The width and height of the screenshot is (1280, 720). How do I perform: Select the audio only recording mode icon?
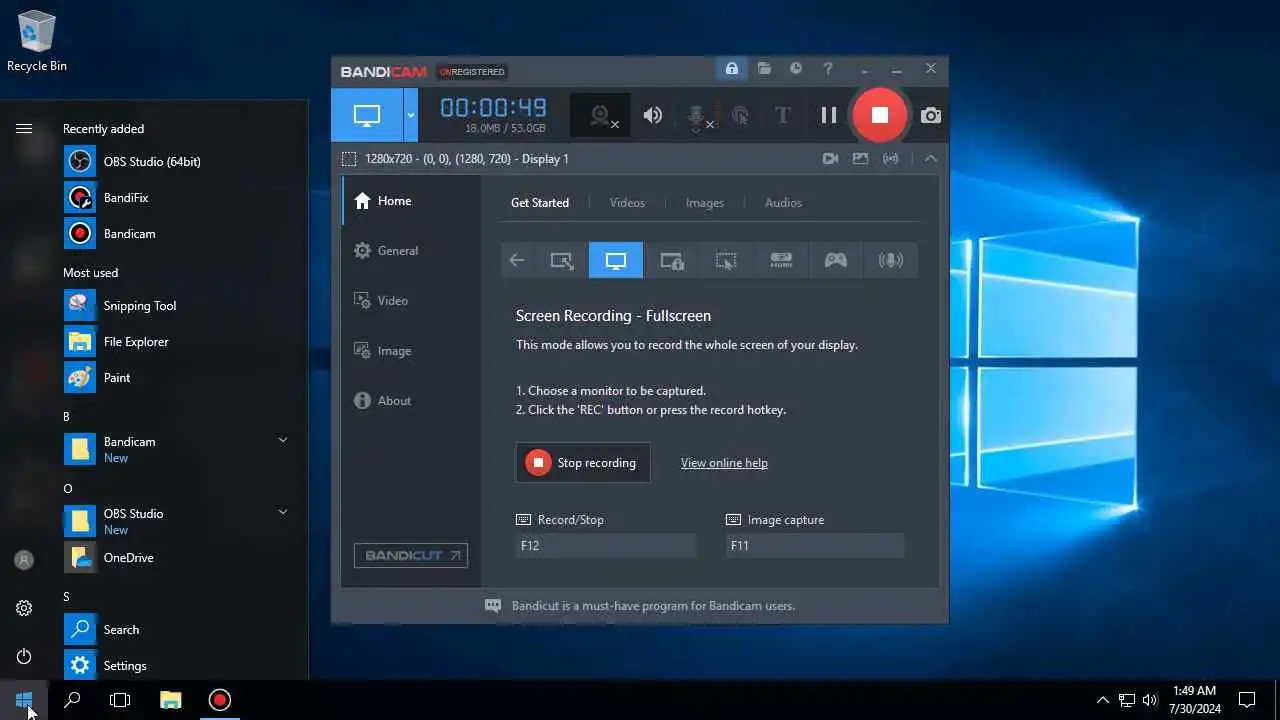click(x=890, y=261)
